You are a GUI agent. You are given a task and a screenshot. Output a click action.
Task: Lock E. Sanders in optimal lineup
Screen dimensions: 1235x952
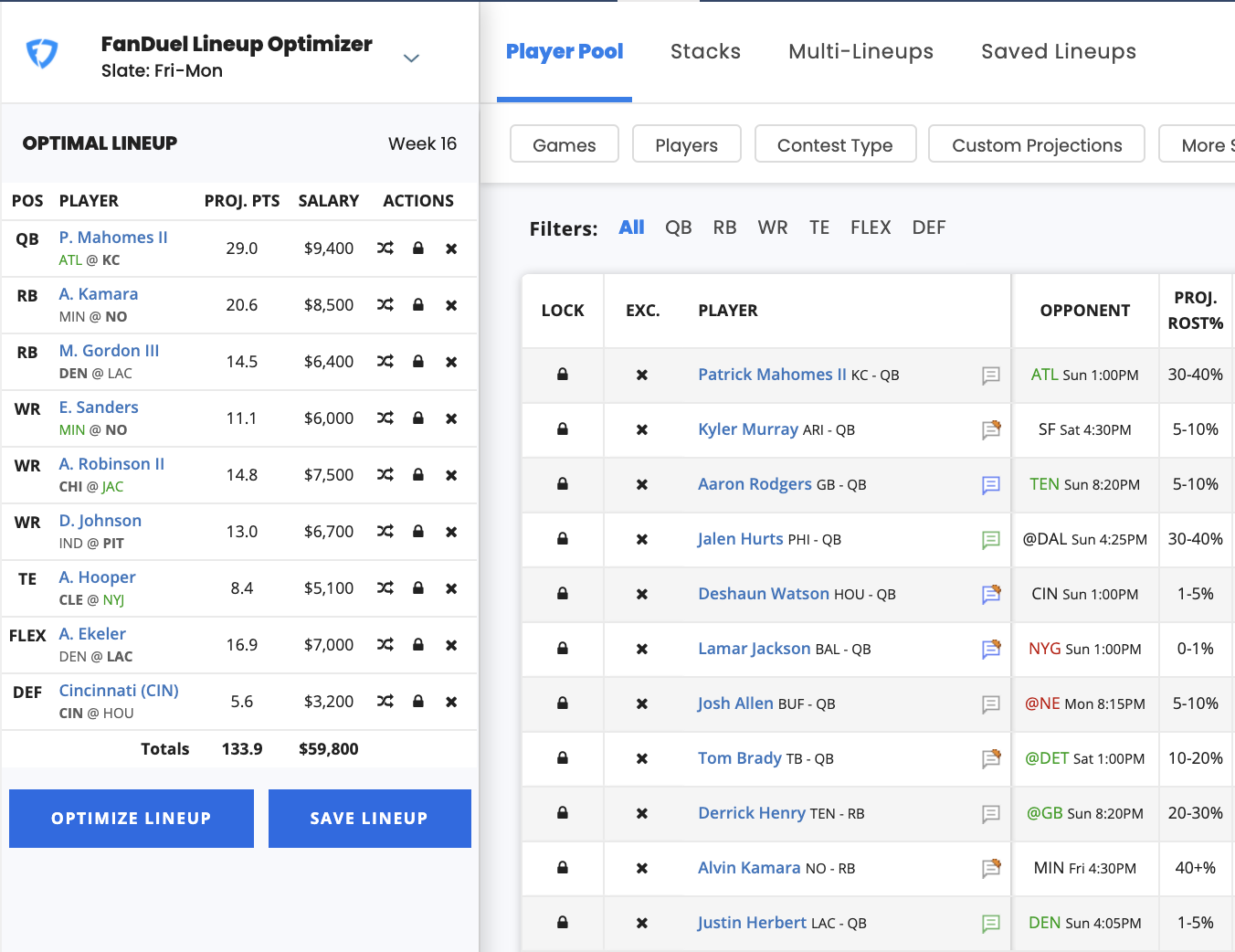pyautogui.click(x=418, y=418)
